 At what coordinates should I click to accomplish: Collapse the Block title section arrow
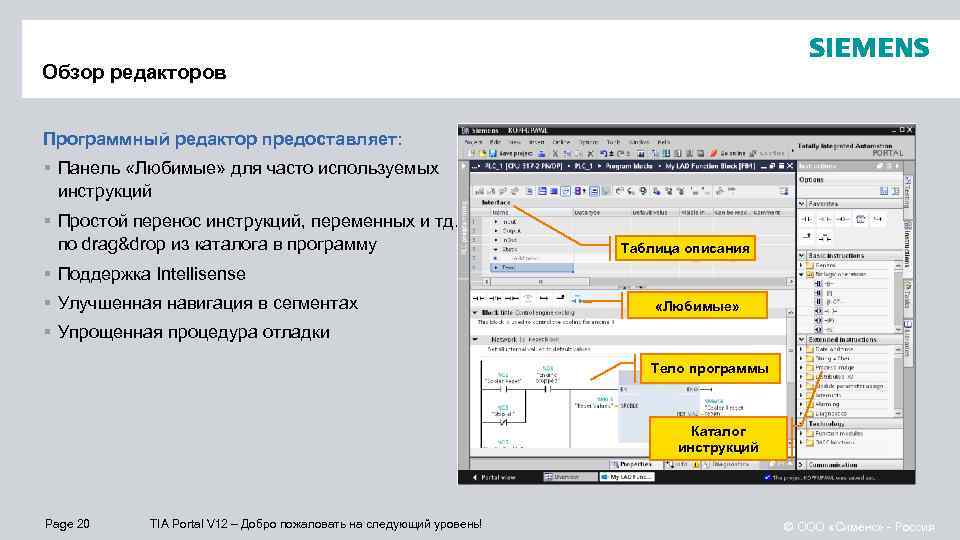(474, 312)
